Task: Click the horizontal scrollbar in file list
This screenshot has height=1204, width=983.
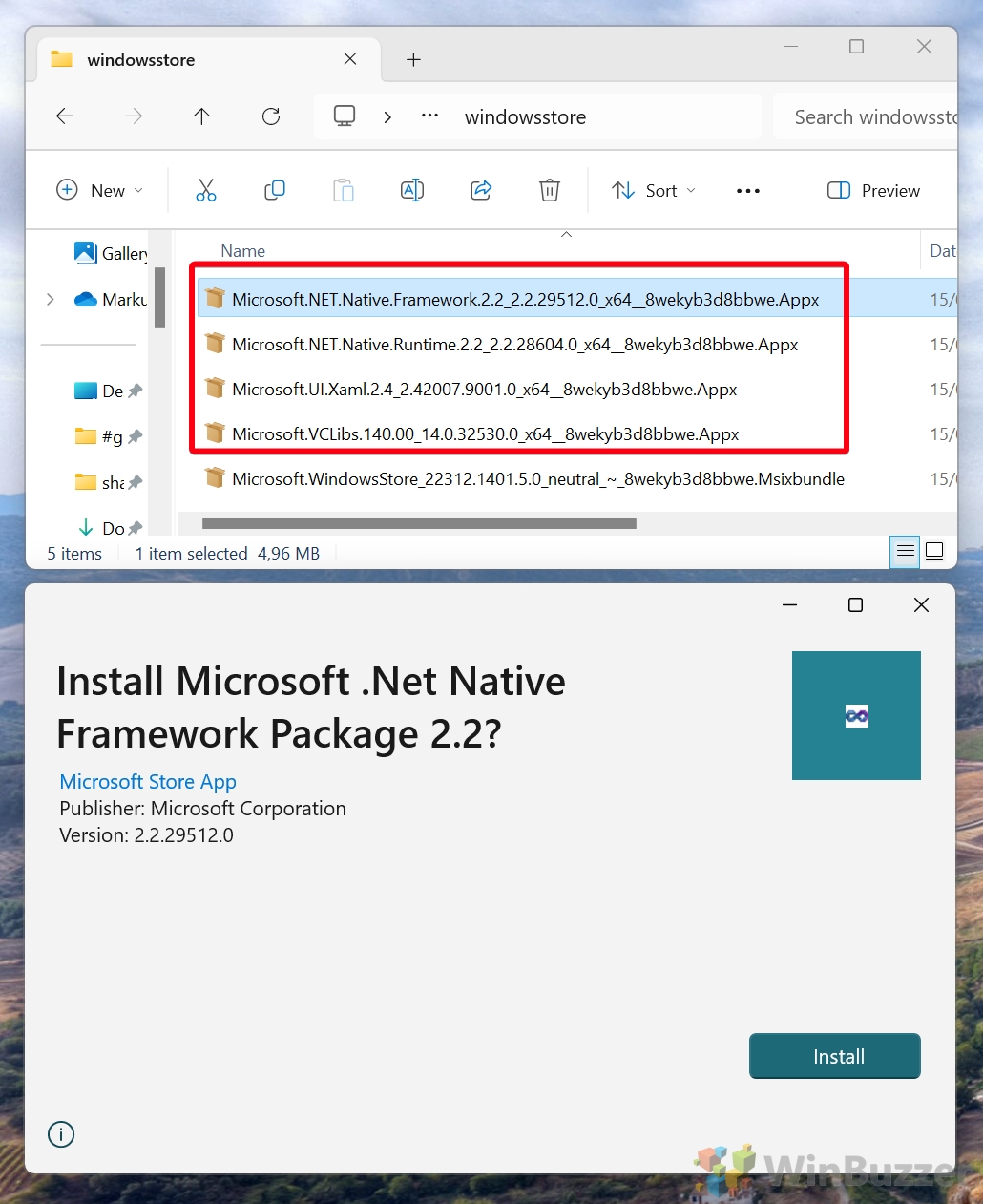Action: click(419, 523)
